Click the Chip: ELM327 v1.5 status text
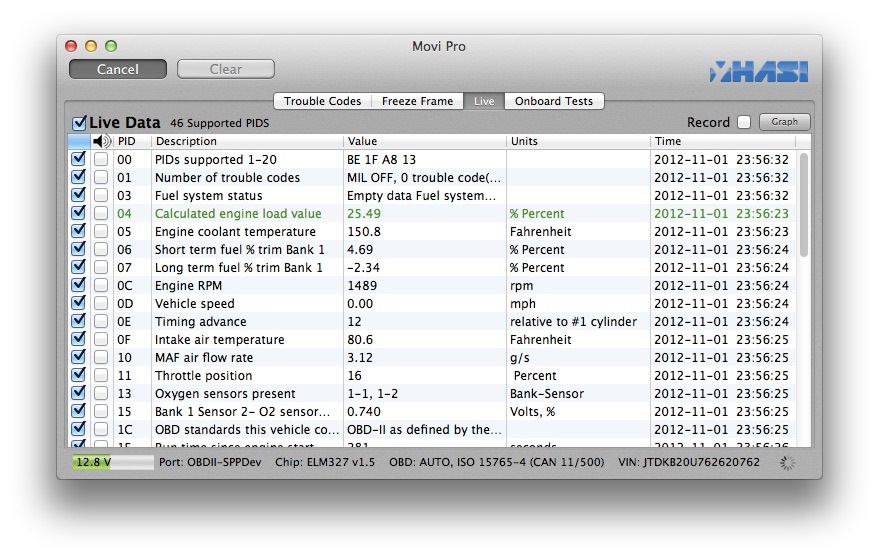Screen dimensions: 879x558 (325, 462)
